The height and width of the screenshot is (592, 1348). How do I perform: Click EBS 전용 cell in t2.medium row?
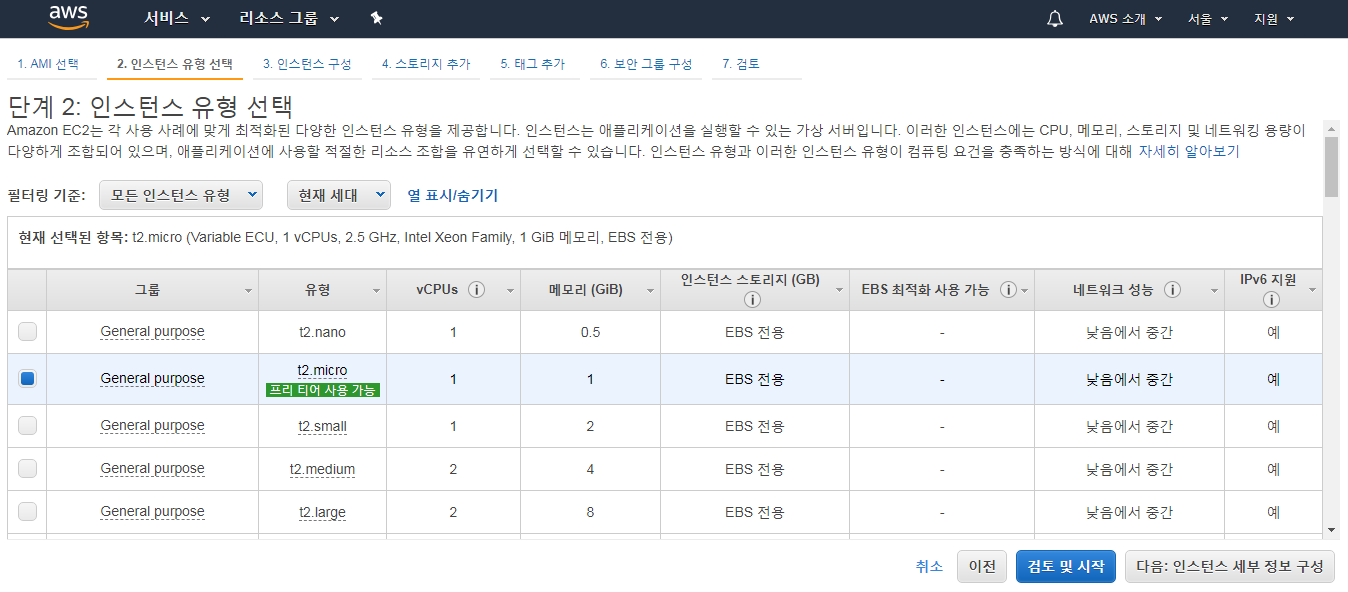[754, 469]
